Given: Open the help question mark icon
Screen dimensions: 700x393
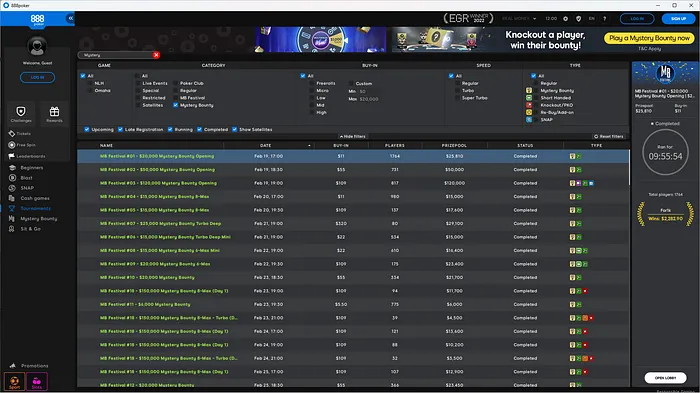Looking at the screenshot, I should tap(604, 19).
